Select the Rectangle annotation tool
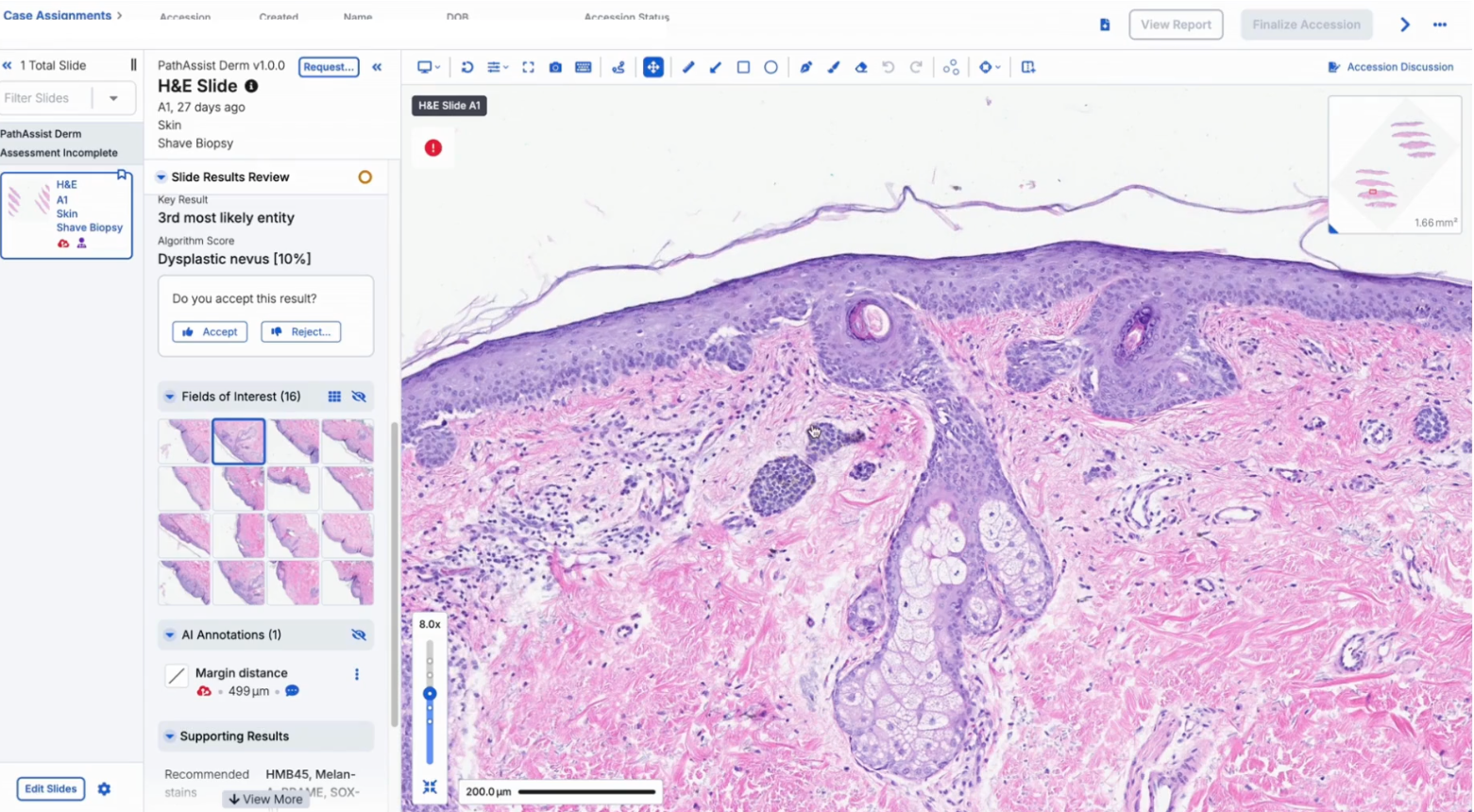Screen dimensions: 1474x812 coord(743,66)
